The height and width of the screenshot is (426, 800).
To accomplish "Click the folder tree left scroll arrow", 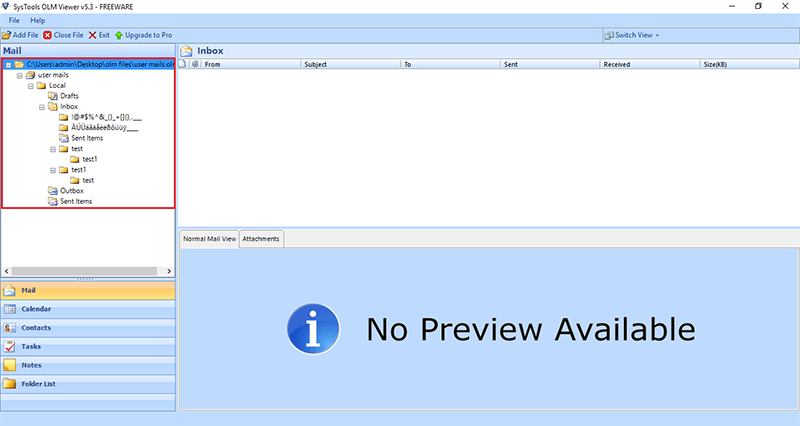I will pos(7,271).
